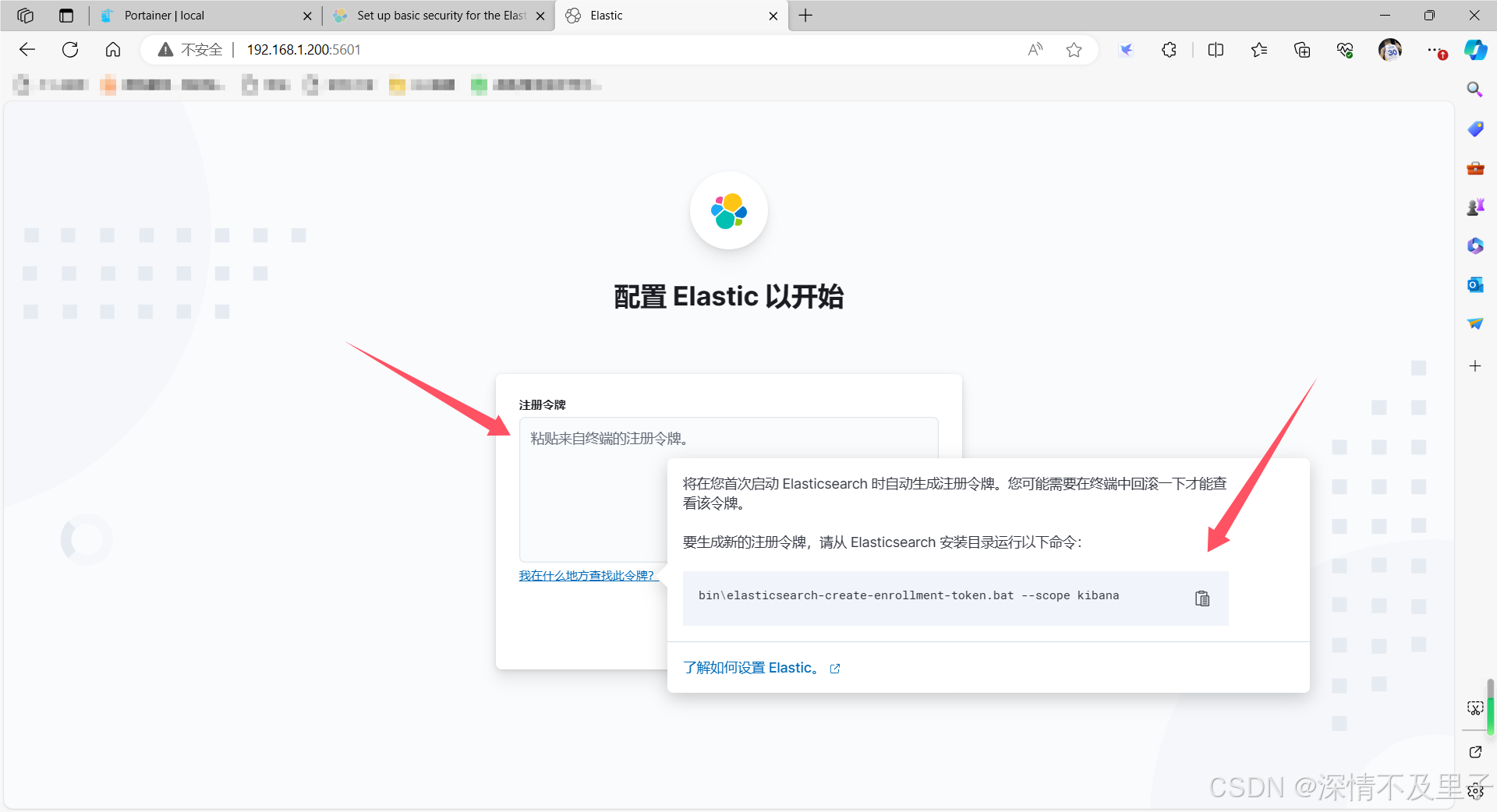
Task: Open the user profile avatar
Action: pyautogui.click(x=1389, y=50)
